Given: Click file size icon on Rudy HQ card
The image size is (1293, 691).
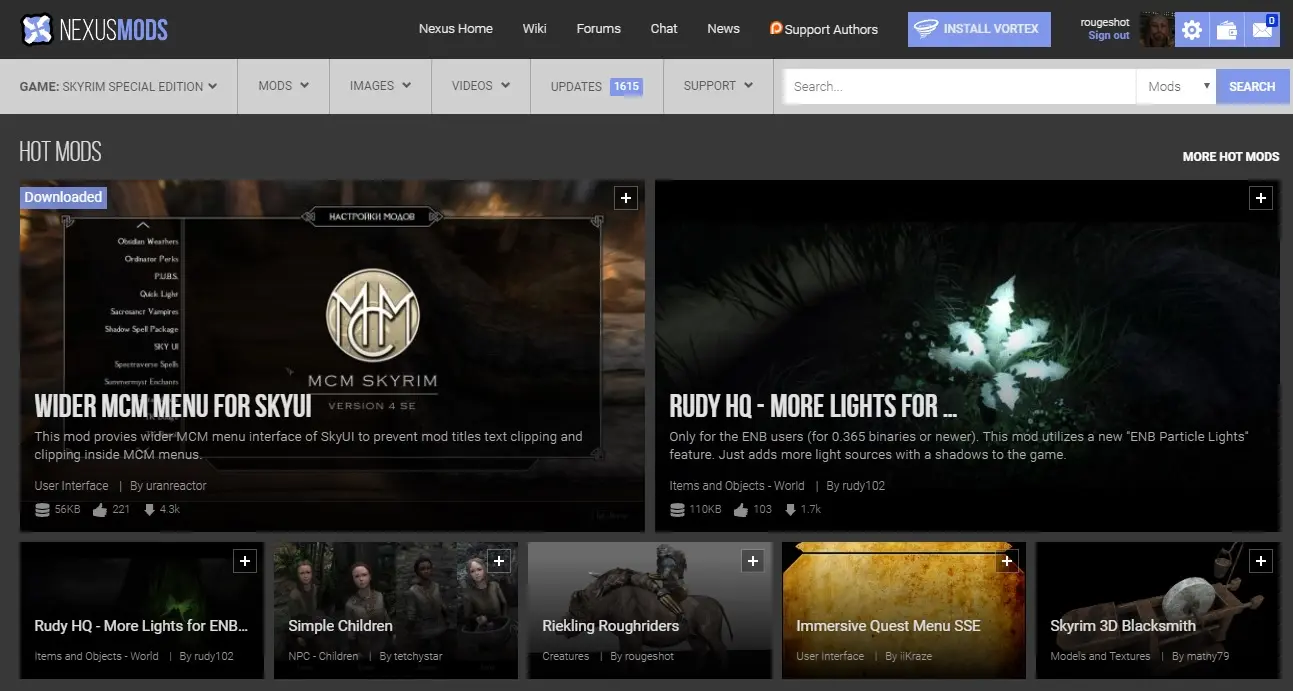Looking at the screenshot, I should point(677,510).
